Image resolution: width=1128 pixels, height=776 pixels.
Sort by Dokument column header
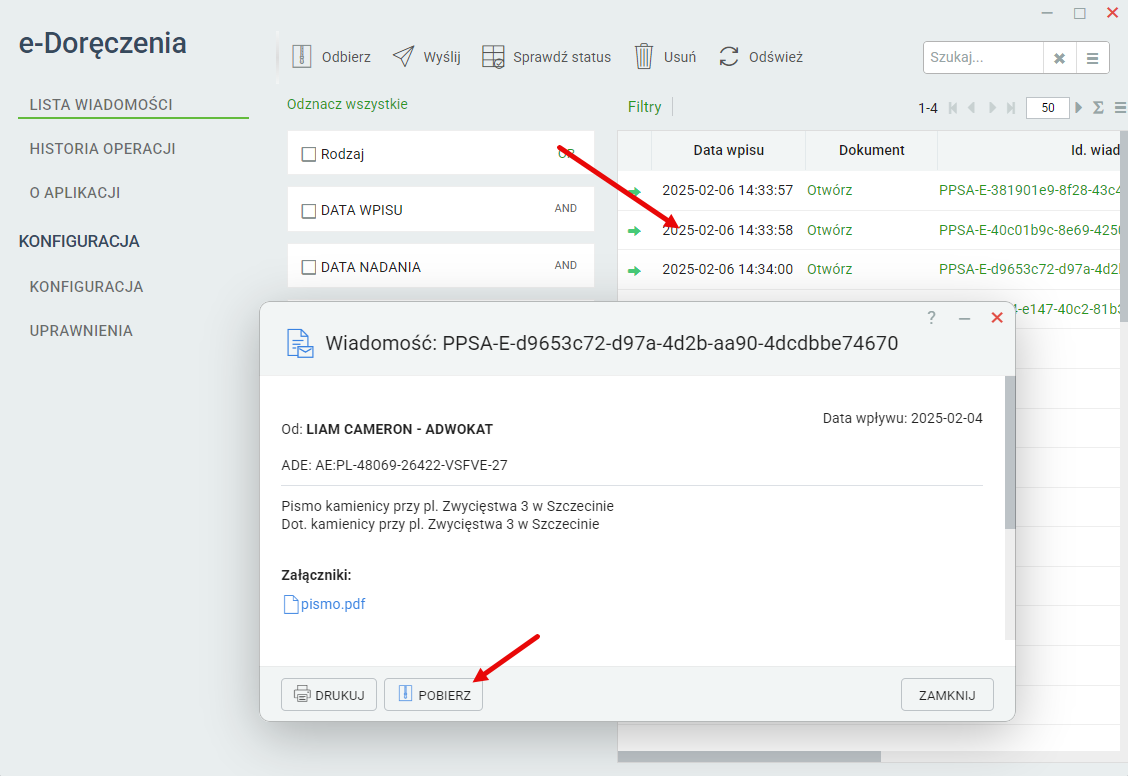tap(872, 150)
